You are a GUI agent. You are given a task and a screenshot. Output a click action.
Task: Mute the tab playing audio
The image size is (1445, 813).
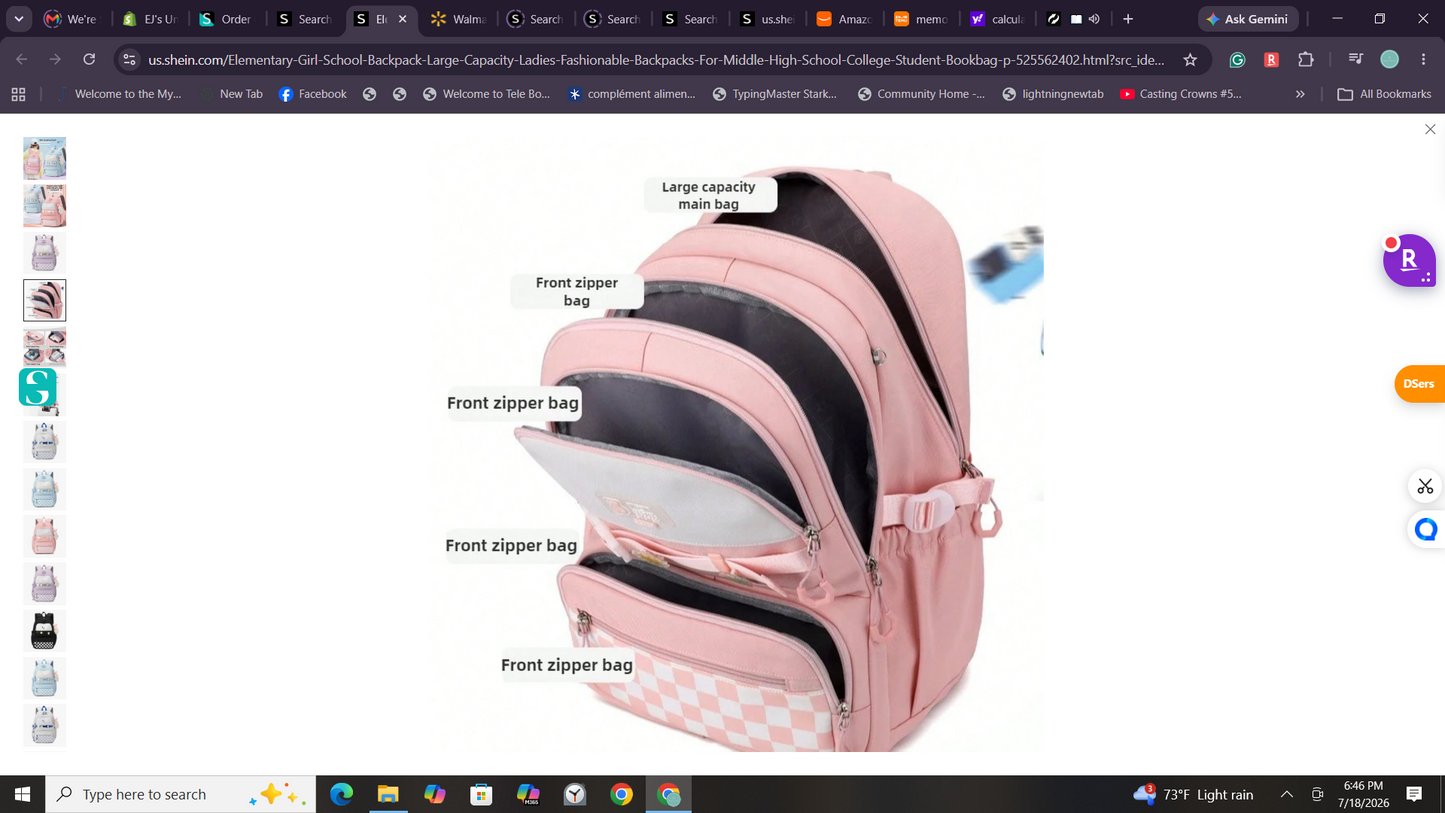1094,19
